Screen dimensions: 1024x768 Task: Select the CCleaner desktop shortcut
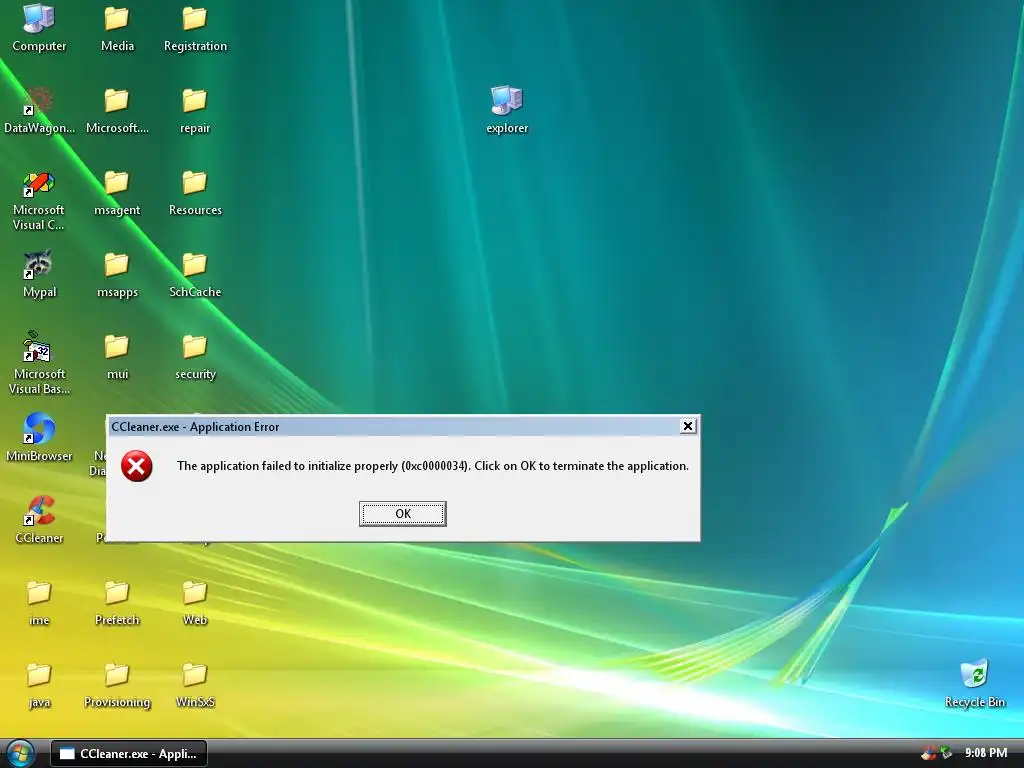[x=39, y=520]
